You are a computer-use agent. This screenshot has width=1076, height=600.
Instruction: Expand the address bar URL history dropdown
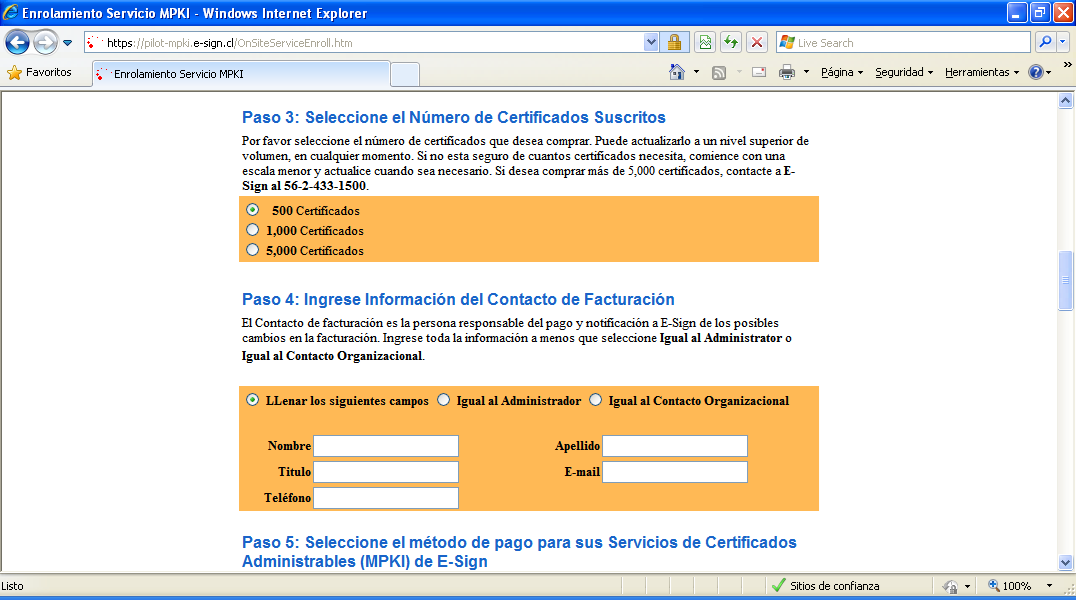(x=652, y=43)
